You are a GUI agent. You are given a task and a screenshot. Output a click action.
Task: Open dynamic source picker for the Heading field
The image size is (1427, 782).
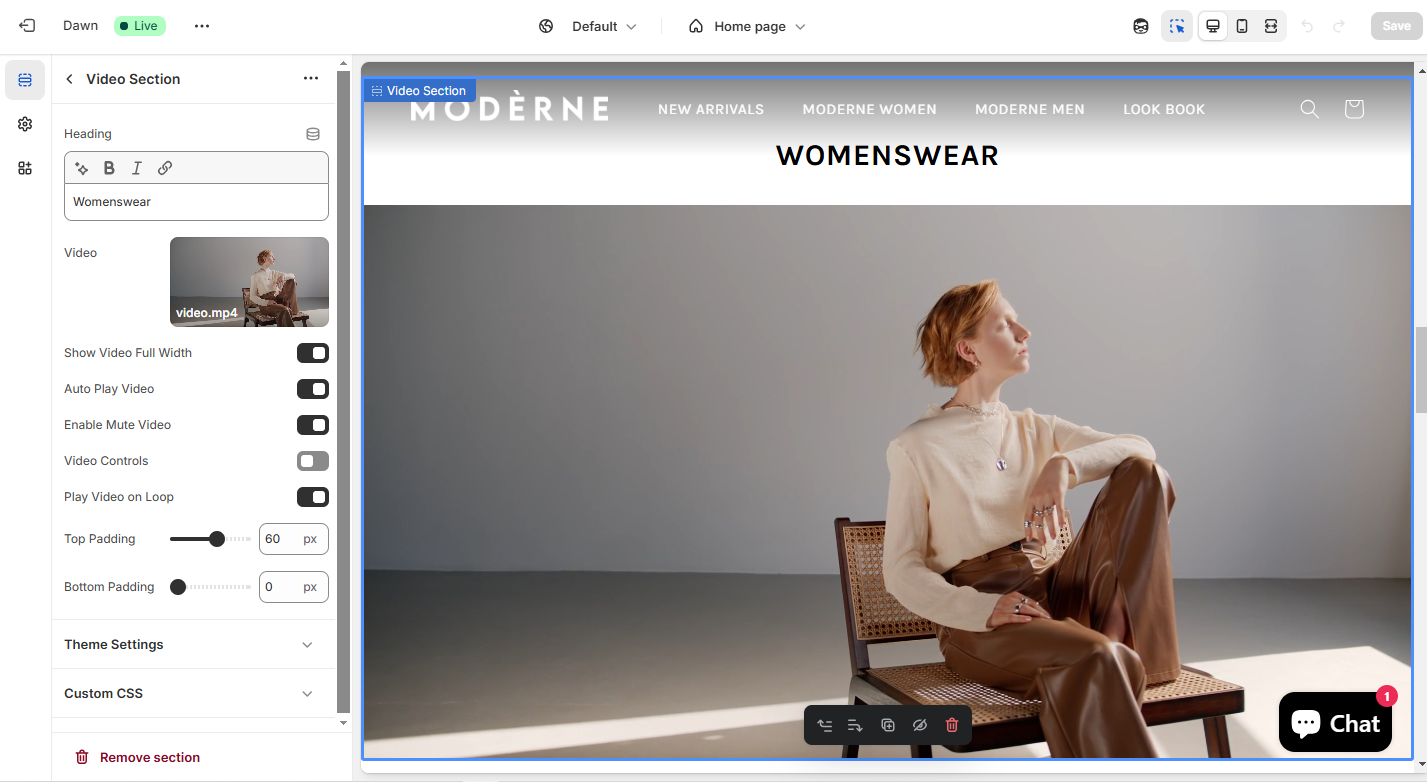click(x=311, y=133)
